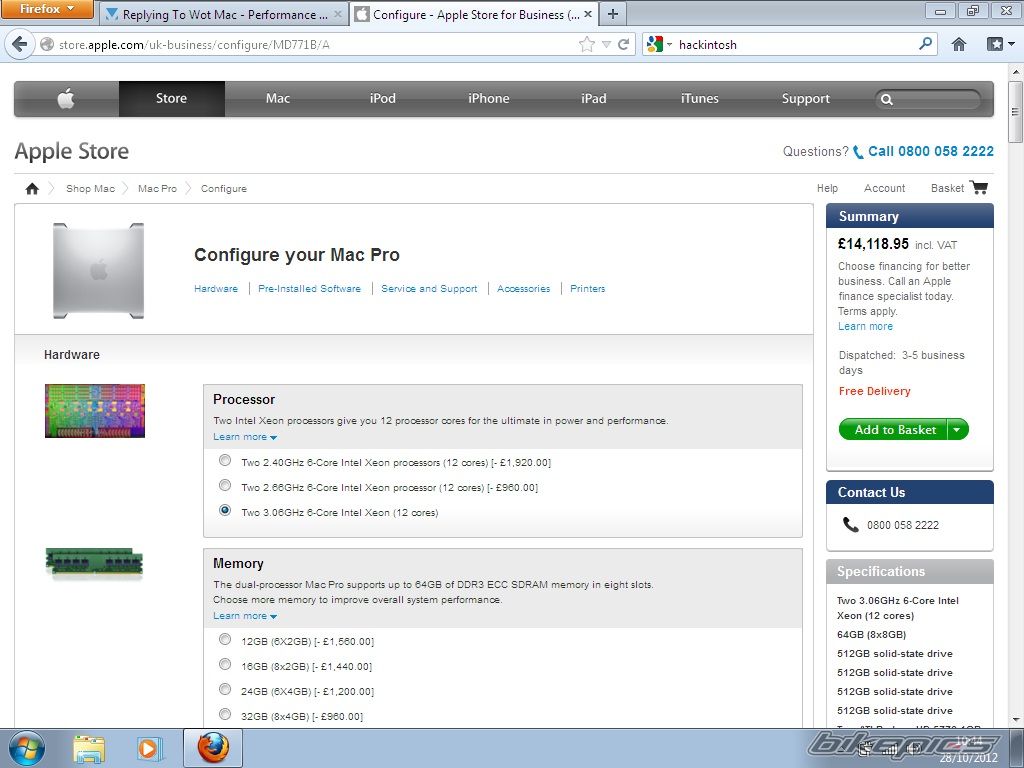Open Windows Explorer from taskbar
Viewport: 1024px width, 768px height.
[x=89, y=748]
